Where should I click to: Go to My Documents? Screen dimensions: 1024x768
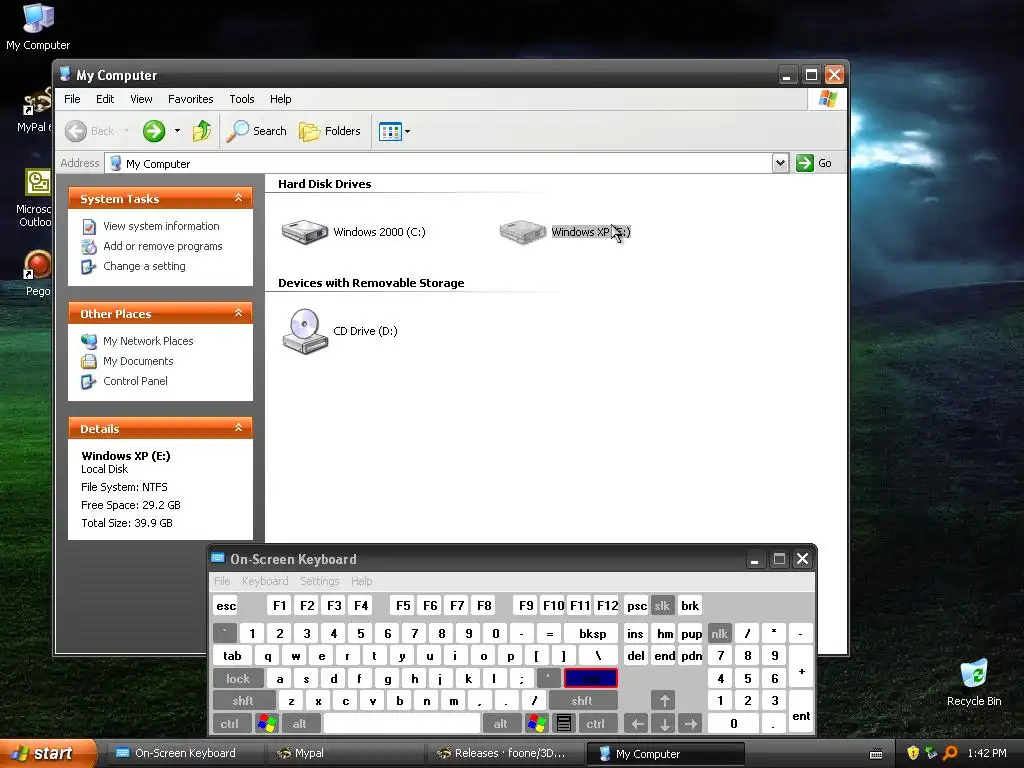(x=138, y=361)
